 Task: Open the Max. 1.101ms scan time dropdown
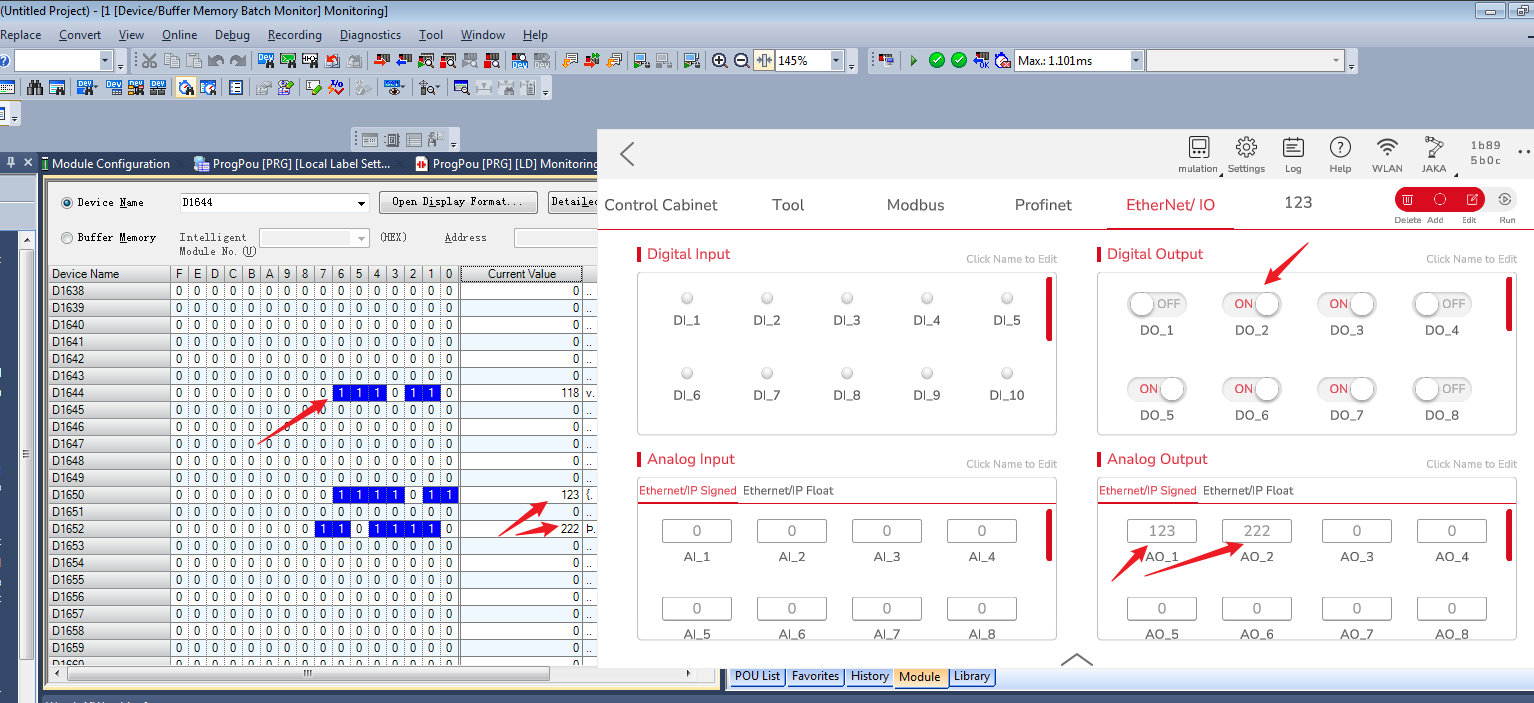(x=1135, y=61)
